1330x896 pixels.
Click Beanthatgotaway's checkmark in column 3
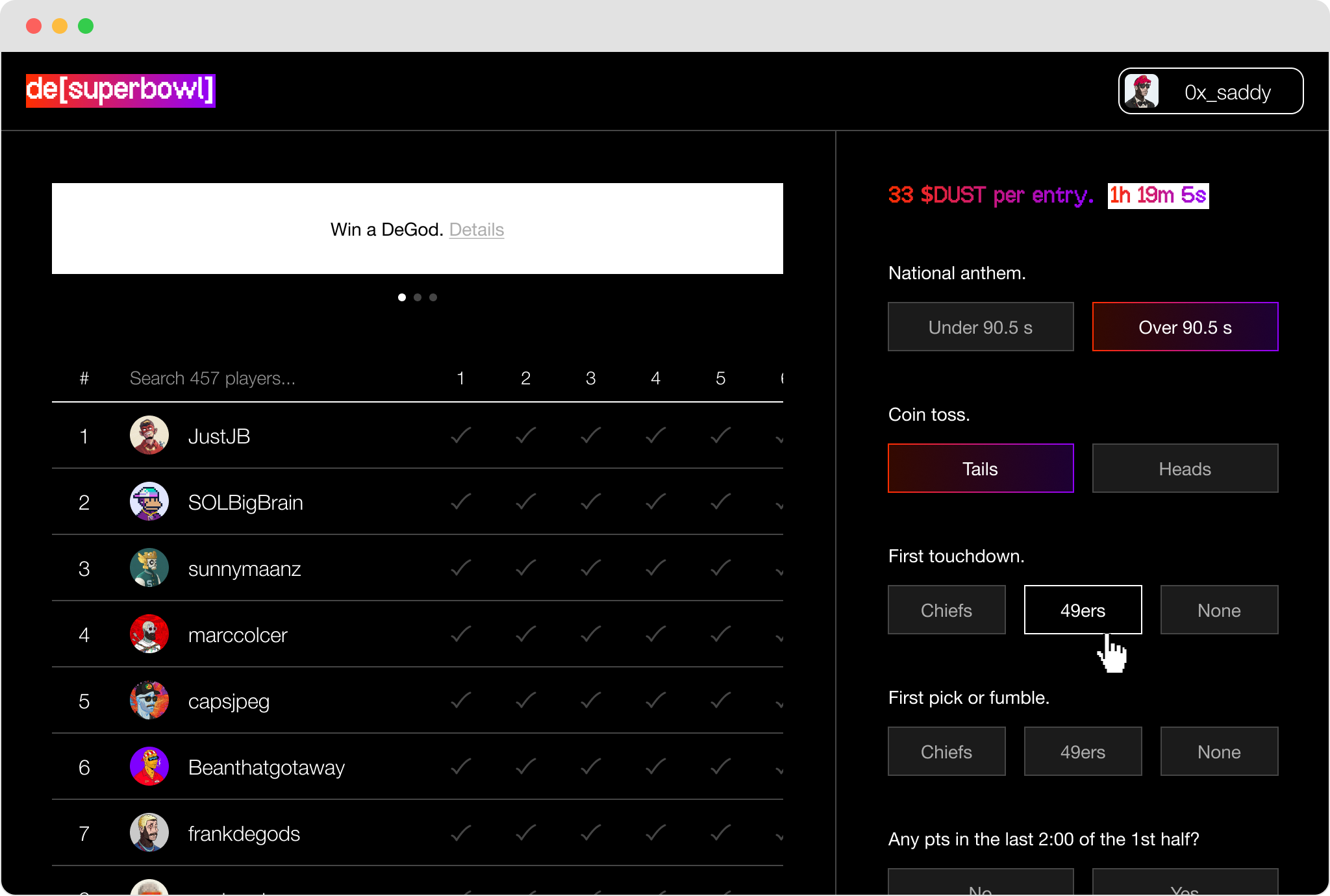tap(590, 766)
